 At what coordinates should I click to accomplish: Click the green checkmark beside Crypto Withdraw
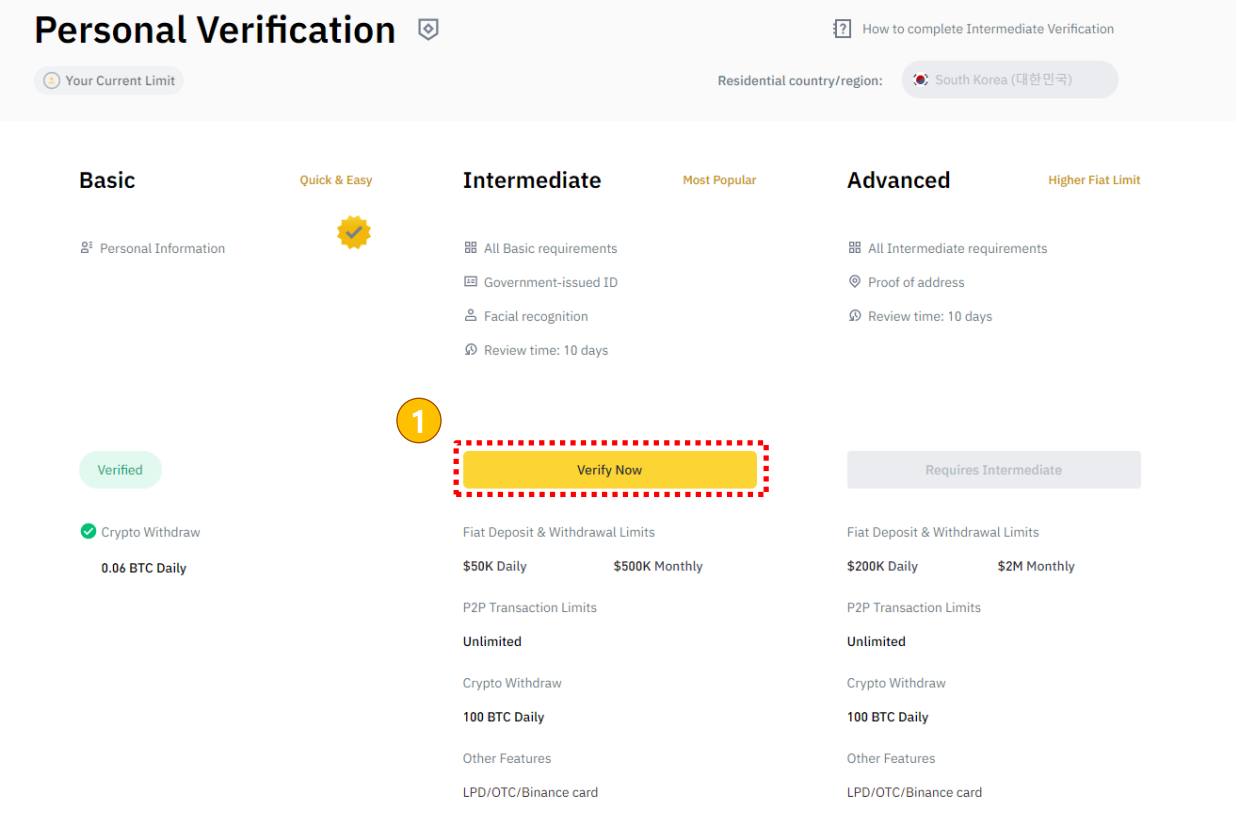(x=88, y=531)
